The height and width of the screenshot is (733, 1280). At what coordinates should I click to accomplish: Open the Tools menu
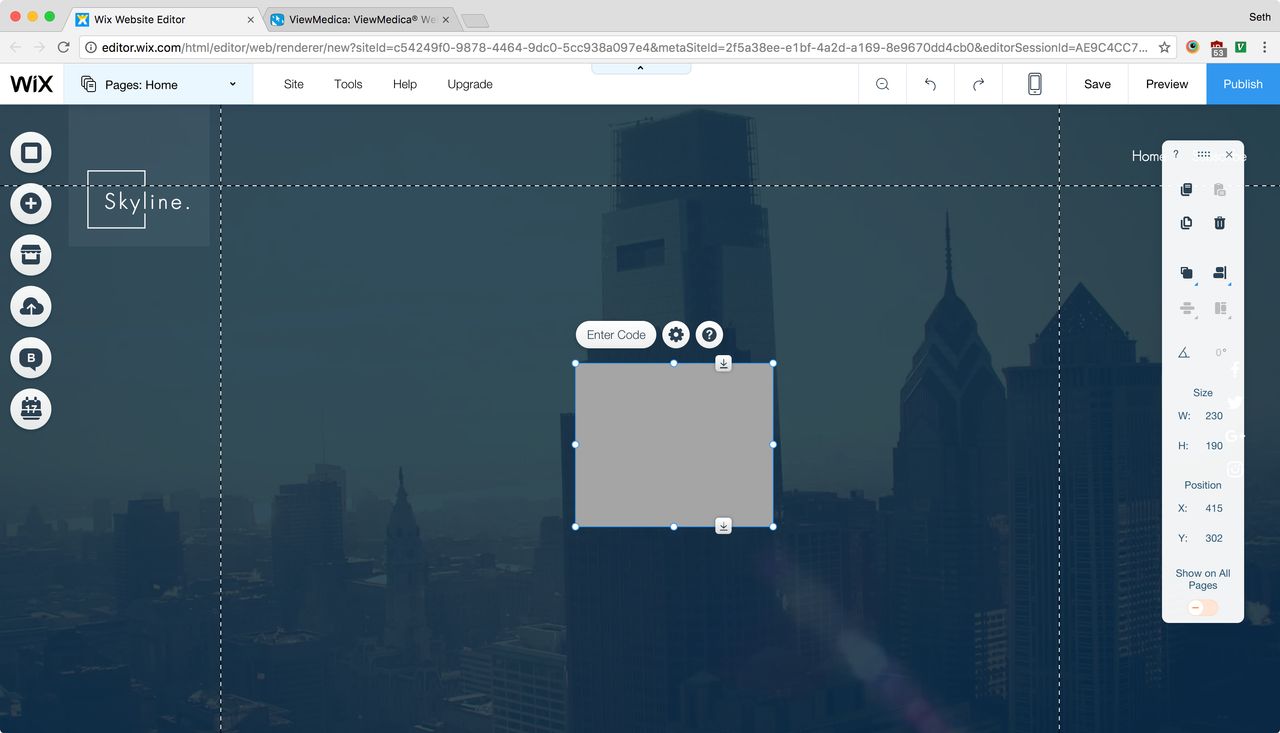click(348, 84)
